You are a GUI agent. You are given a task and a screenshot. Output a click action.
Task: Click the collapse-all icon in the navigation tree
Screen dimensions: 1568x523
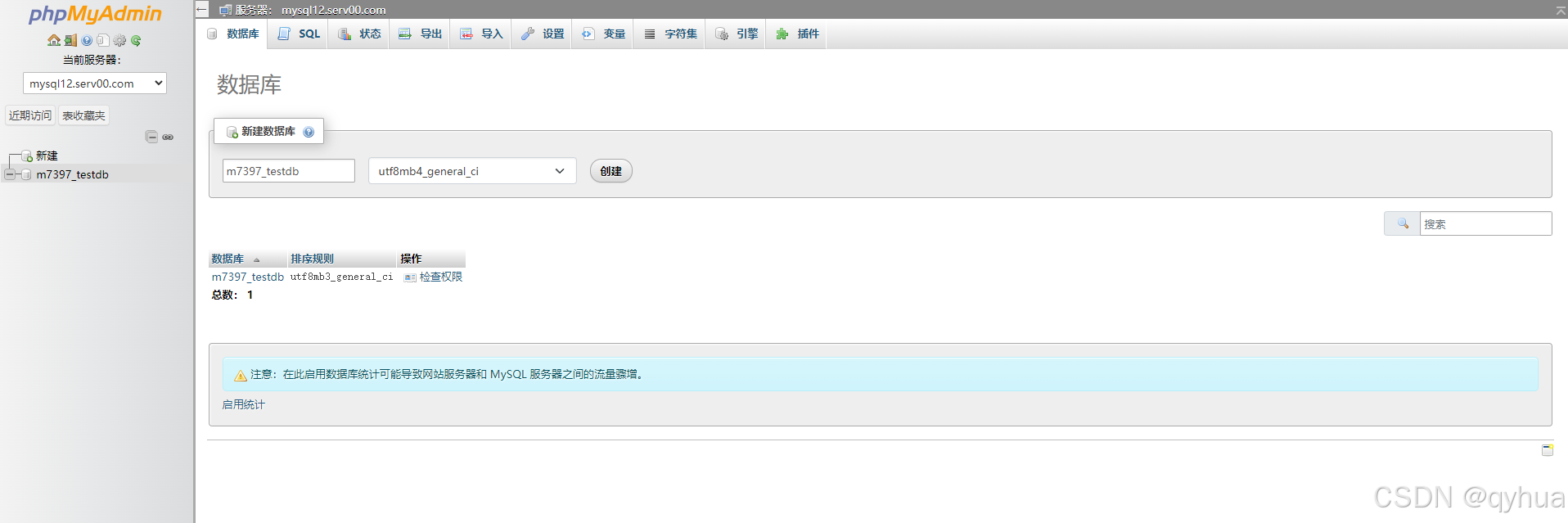(151, 137)
